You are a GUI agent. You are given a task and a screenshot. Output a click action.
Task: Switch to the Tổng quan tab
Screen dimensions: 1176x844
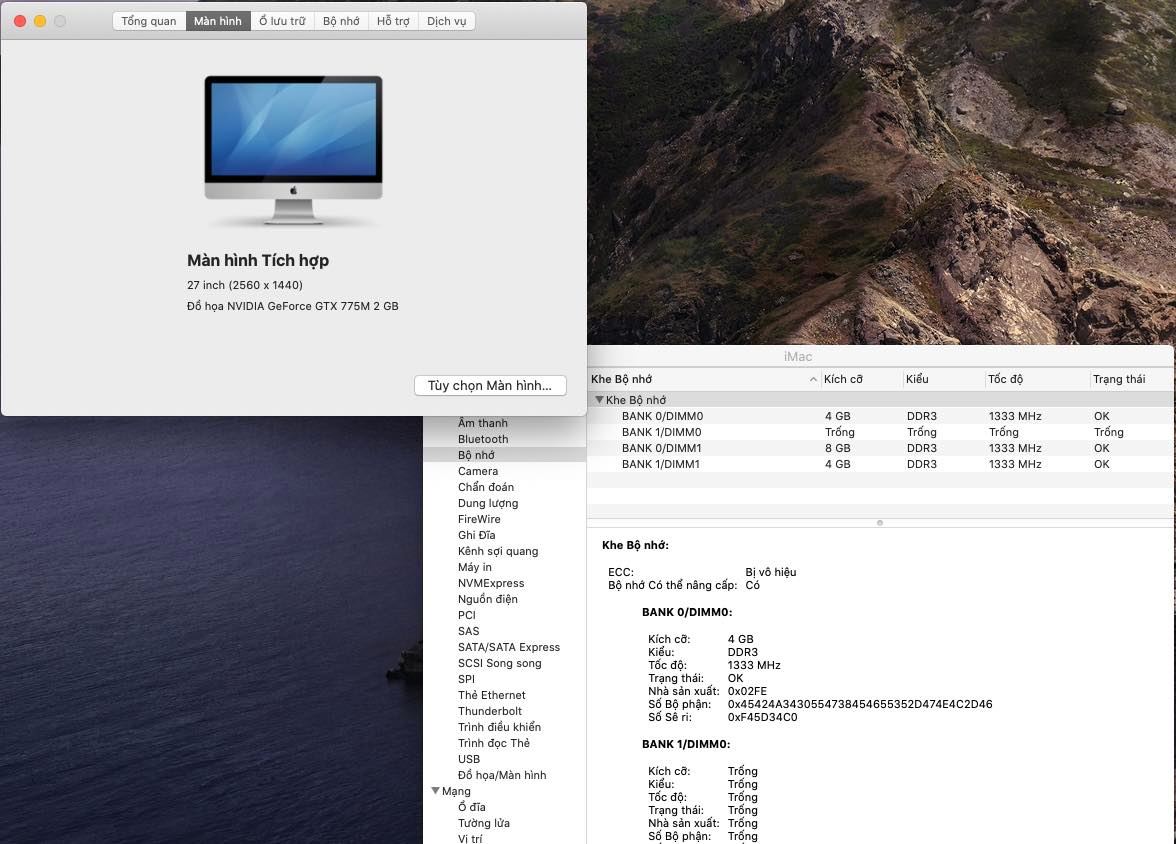coord(149,21)
